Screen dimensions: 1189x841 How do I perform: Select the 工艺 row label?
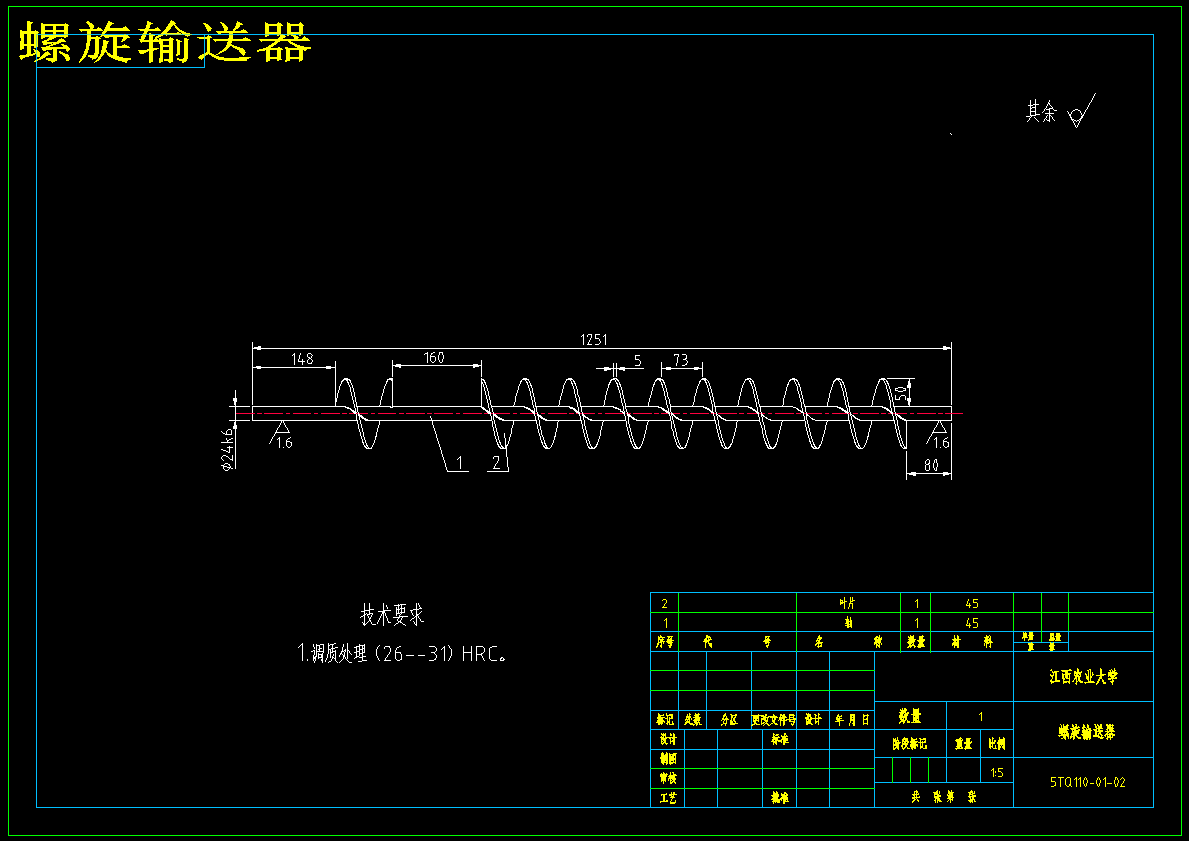[x=668, y=798]
